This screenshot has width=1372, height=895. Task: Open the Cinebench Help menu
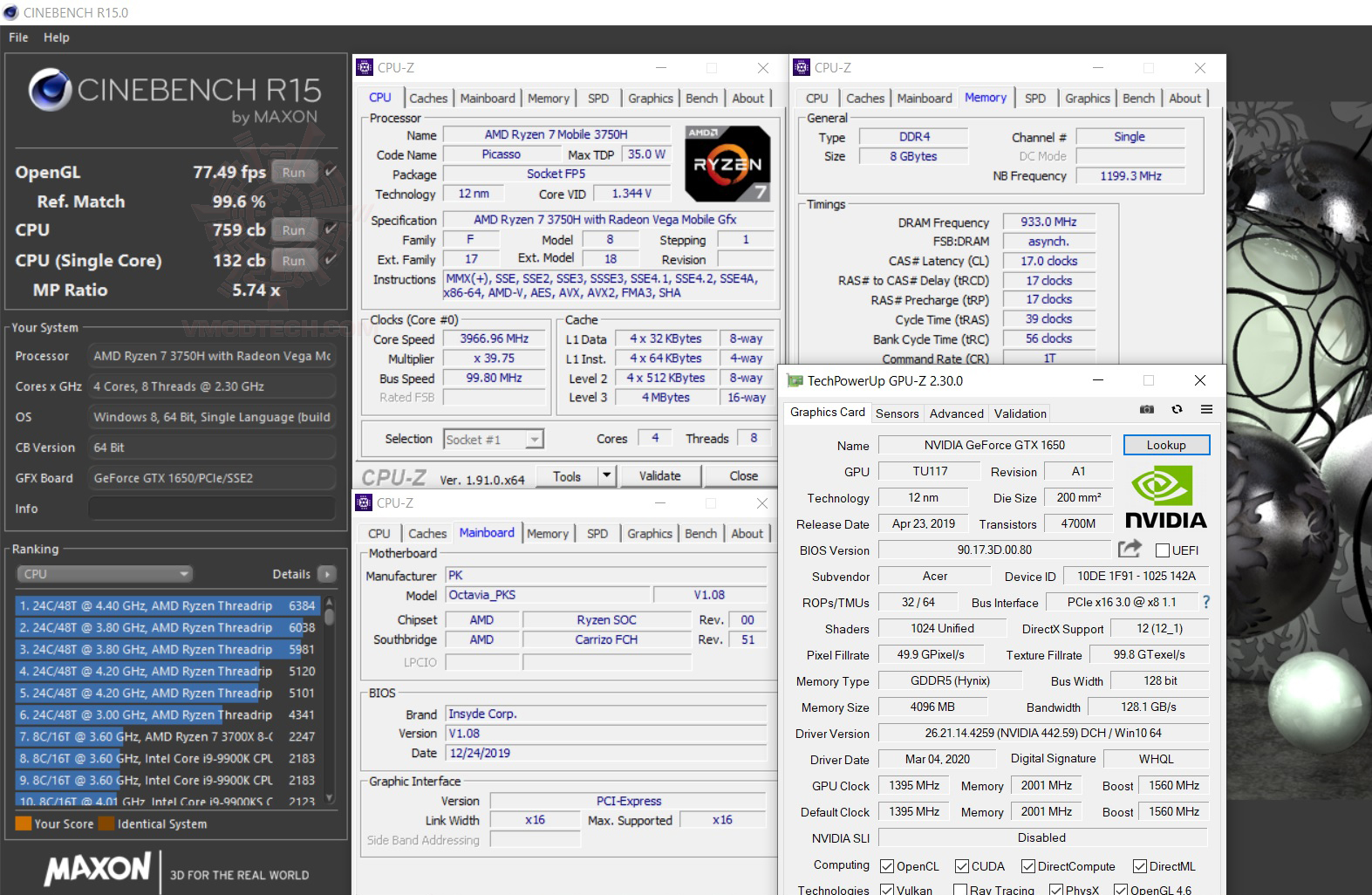(x=57, y=38)
